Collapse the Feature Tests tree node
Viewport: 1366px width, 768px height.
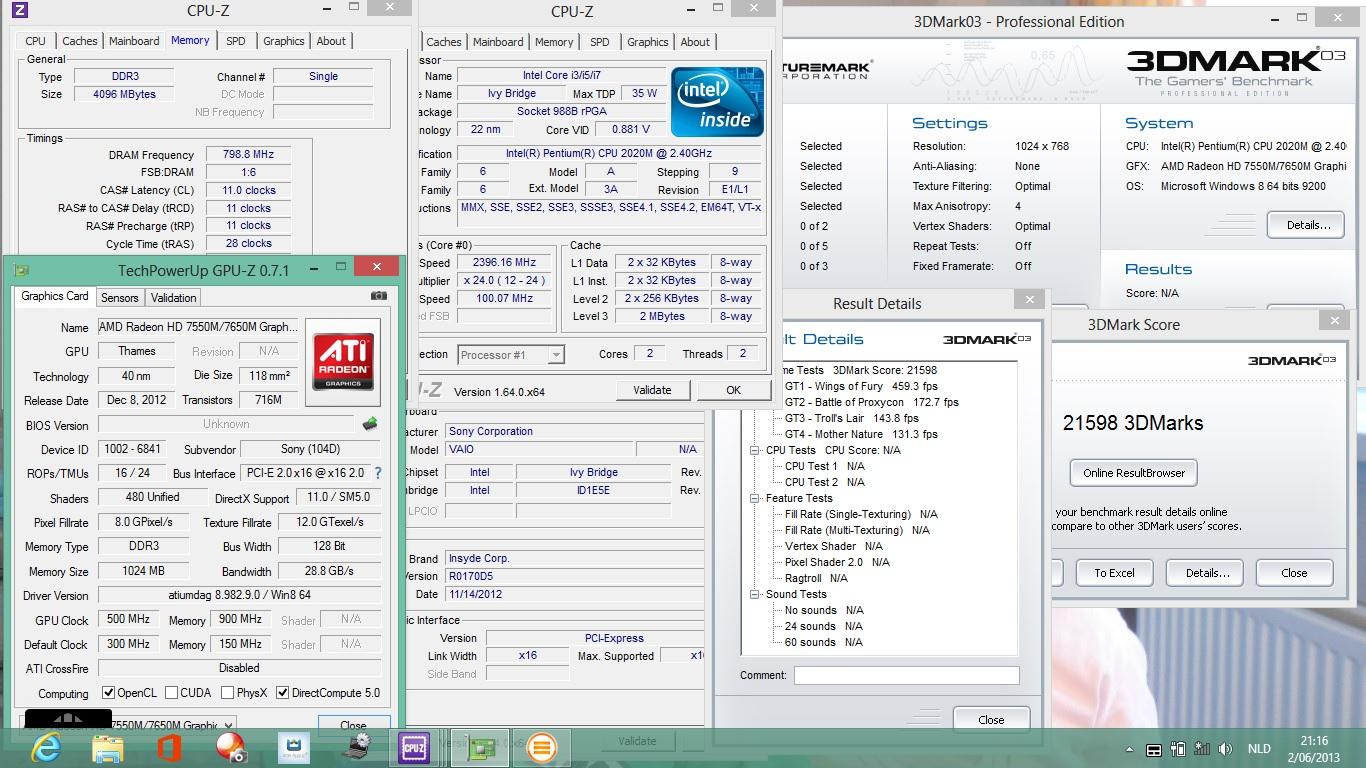click(756, 498)
